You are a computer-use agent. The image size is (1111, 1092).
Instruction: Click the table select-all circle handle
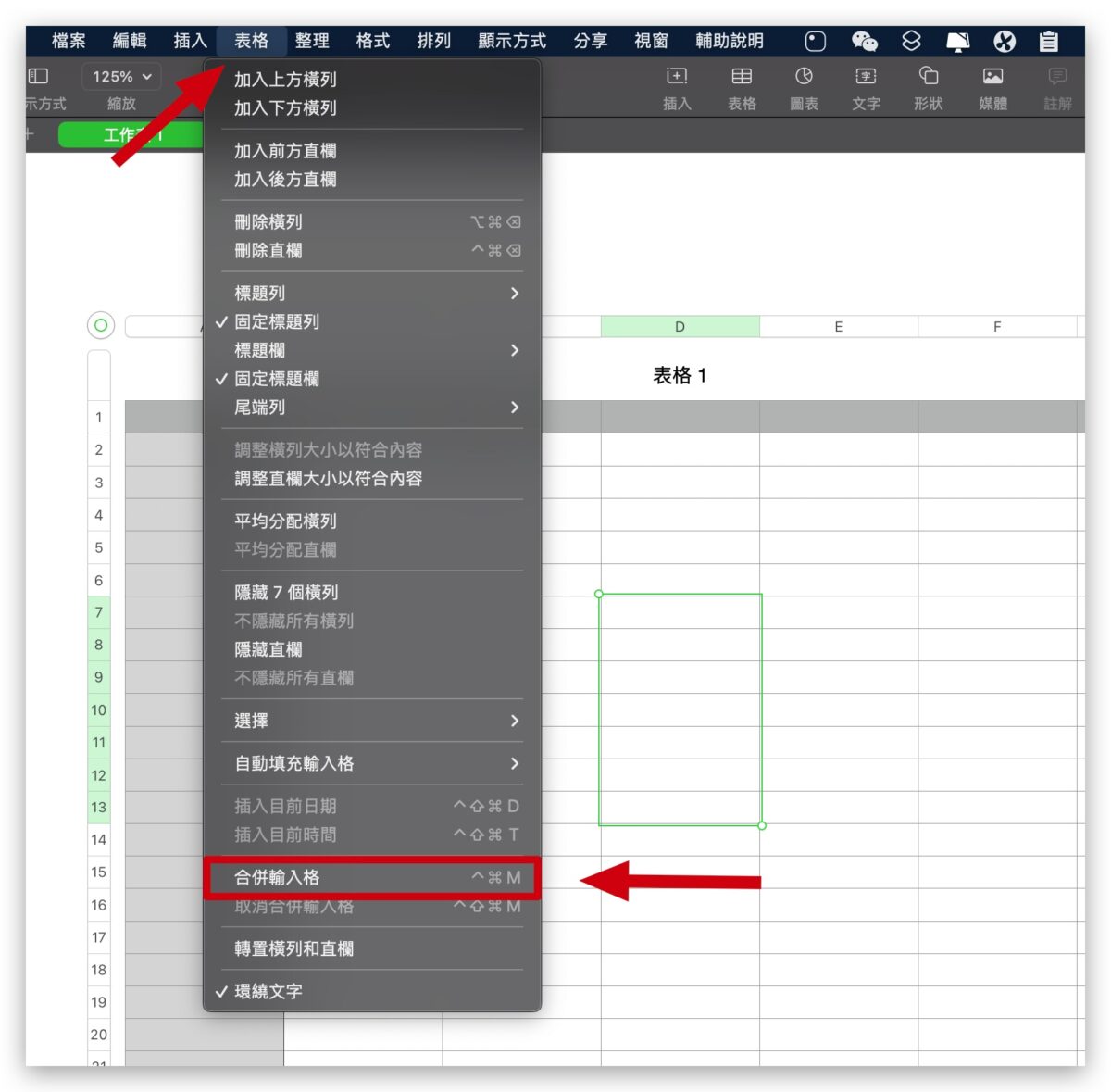pyautogui.click(x=101, y=325)
